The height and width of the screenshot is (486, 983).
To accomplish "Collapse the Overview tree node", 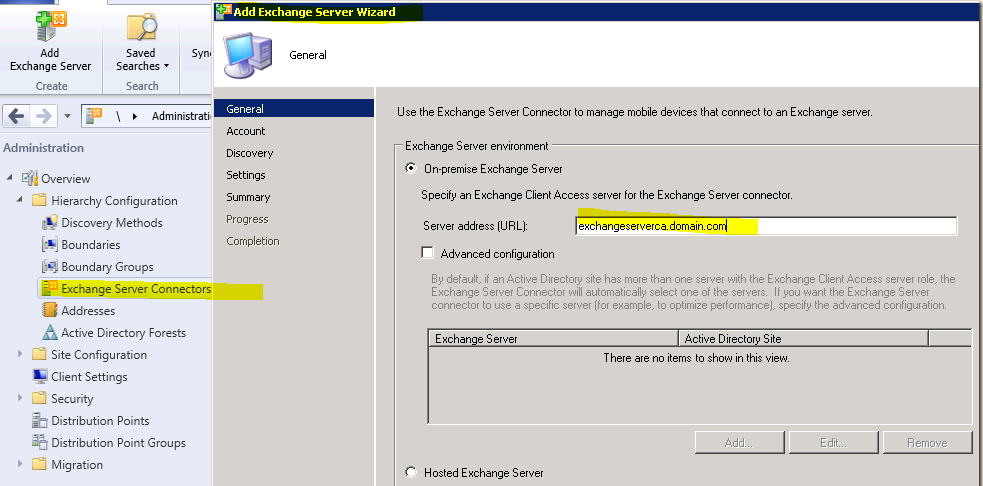I will click(x=9, y=178).
